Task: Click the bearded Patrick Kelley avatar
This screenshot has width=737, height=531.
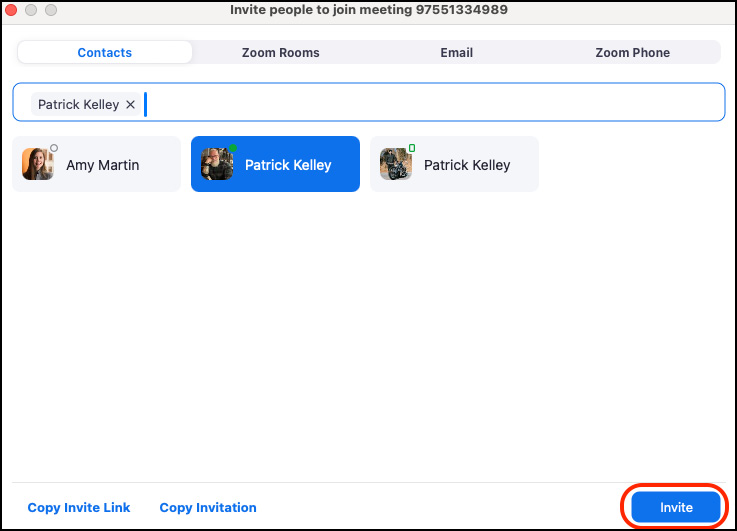Action: pos(217,164)
